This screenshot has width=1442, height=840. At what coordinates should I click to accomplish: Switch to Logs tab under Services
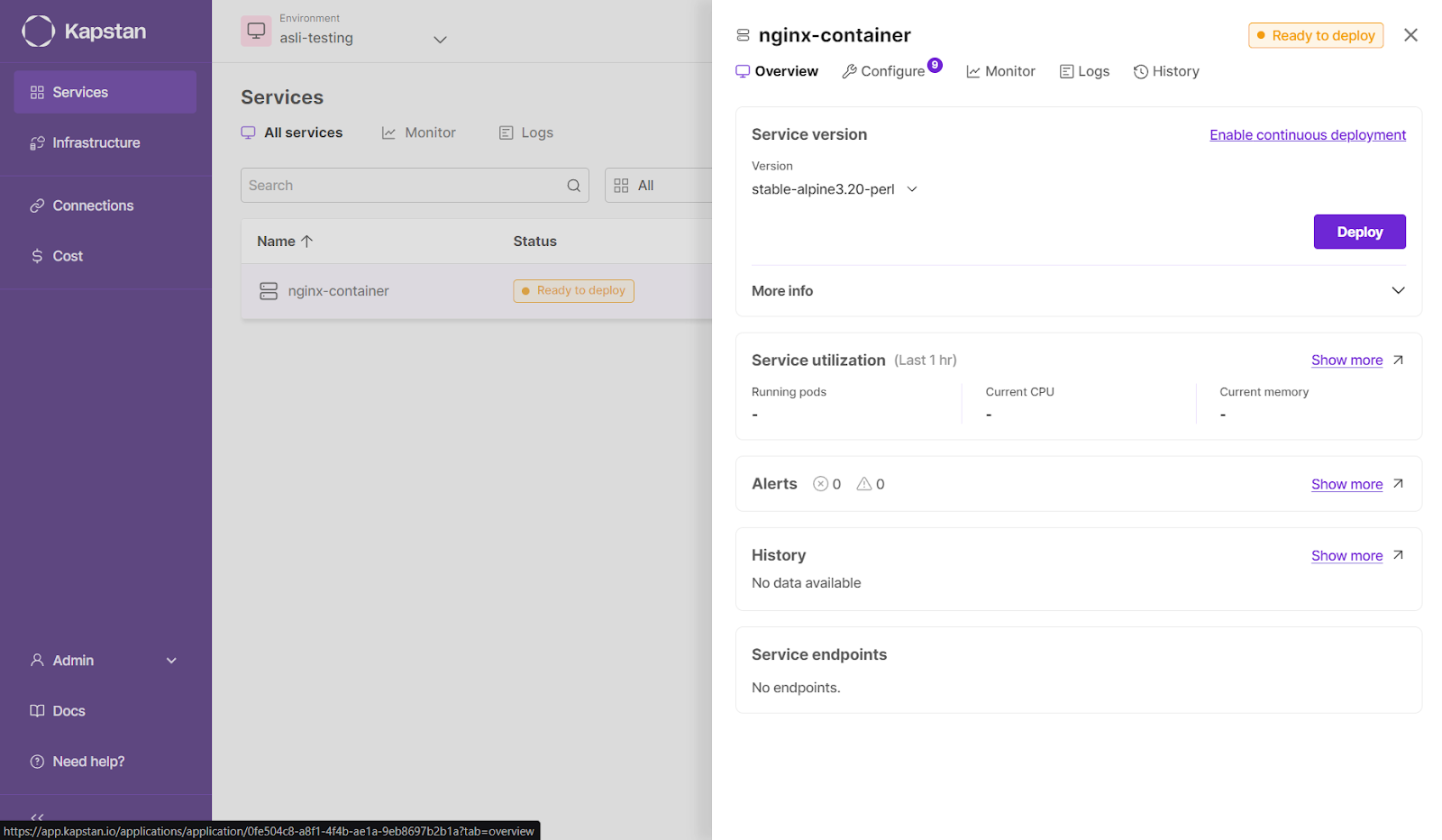(526, 132)
